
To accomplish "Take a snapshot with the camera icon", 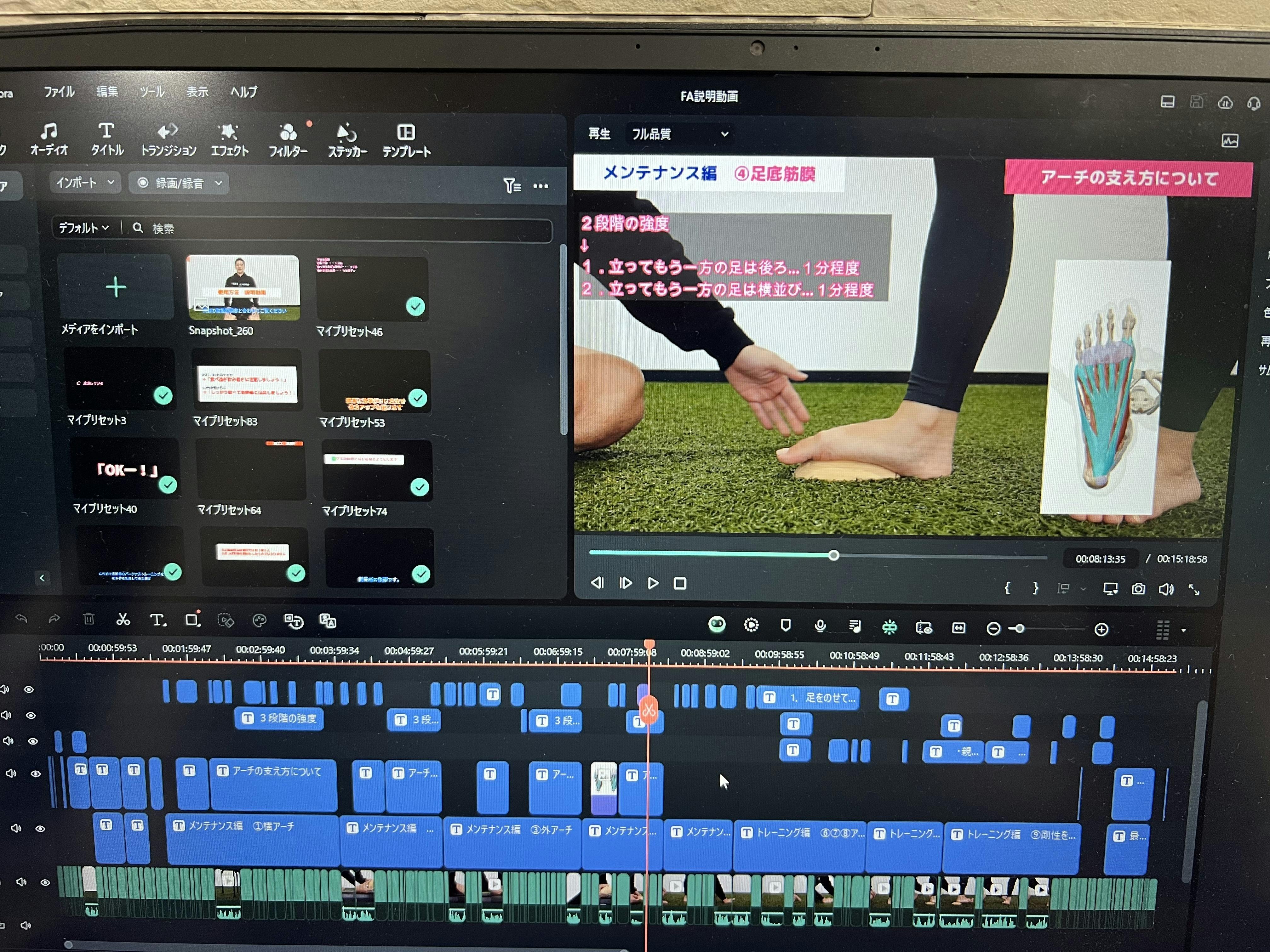I will tap(1138, 589).
